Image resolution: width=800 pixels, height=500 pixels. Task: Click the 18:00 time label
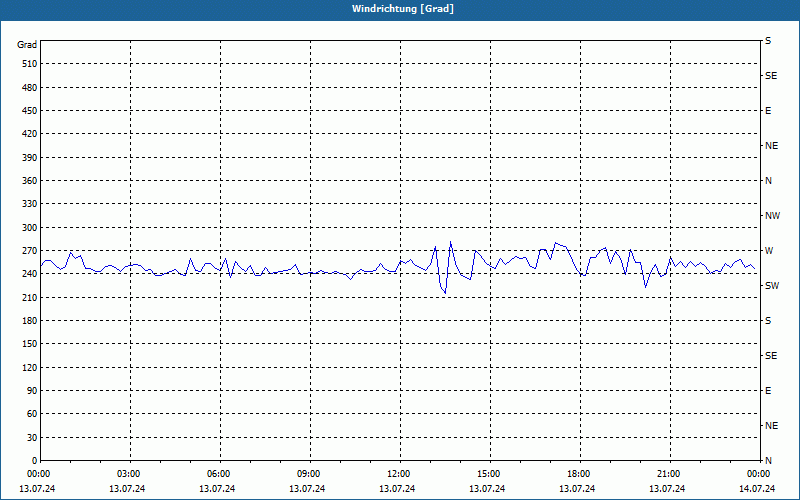pyautogui.click(x=579, y=474)
